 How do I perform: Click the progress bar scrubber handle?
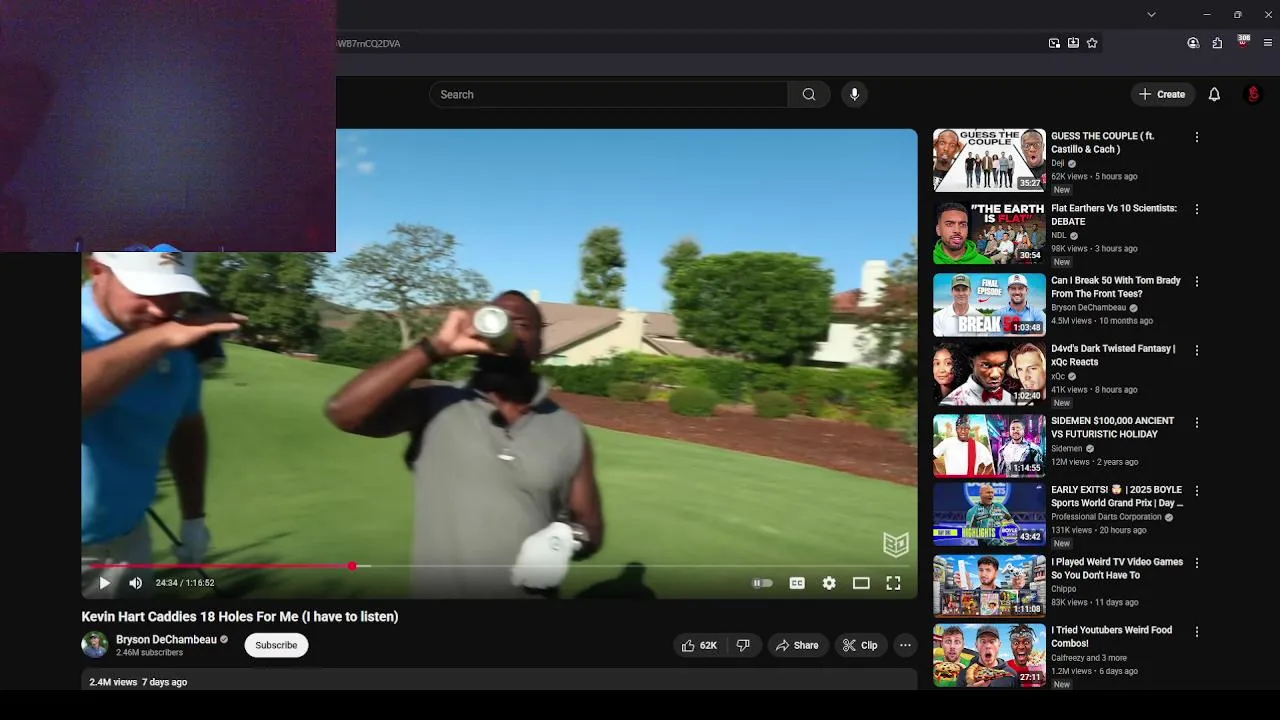(352, 566)
